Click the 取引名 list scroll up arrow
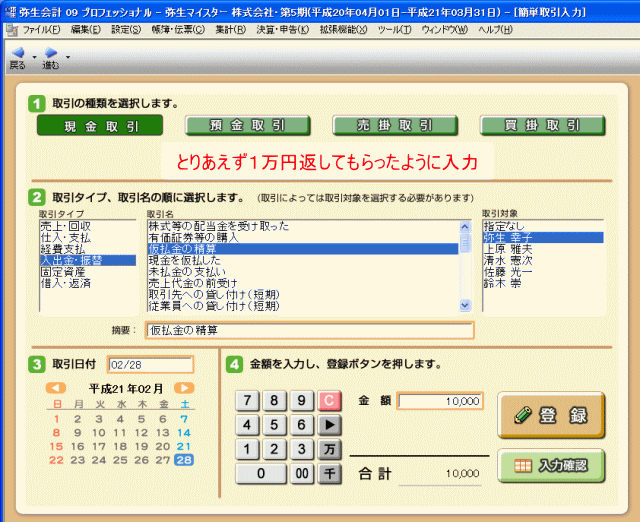The height and width of the screenshot is (522, 640). 465,227
